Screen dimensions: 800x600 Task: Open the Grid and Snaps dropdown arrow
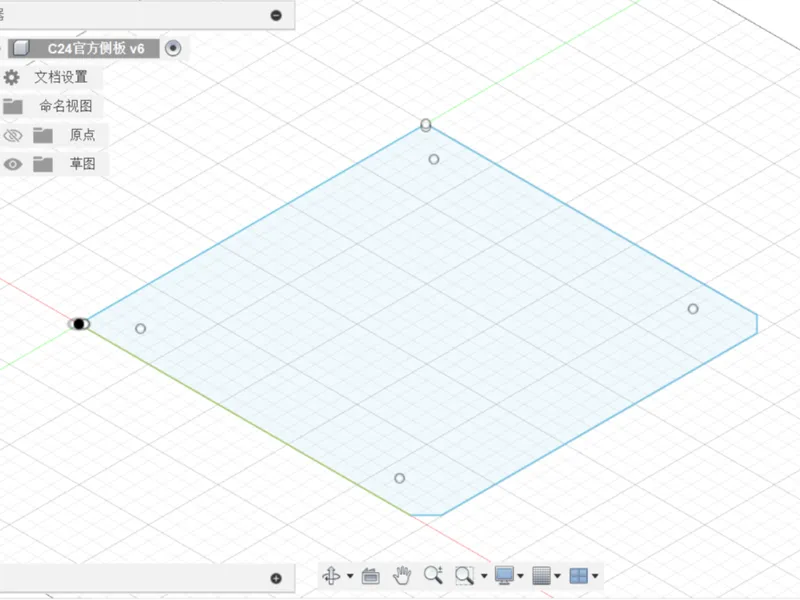coord(558,576)
